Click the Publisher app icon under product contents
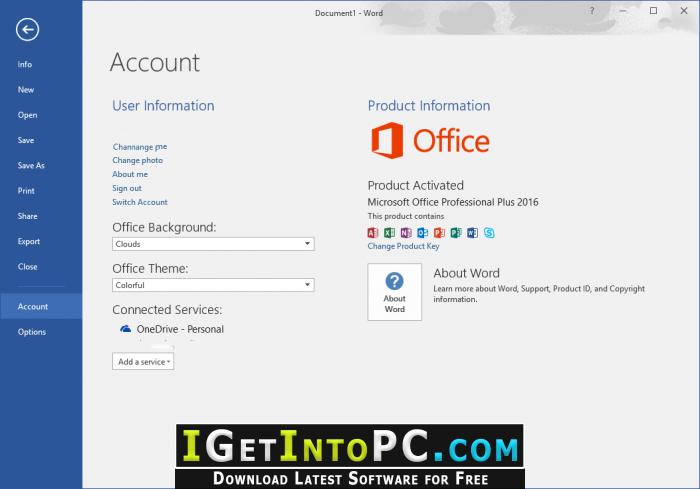700x489 pixels. pos(456,233)
